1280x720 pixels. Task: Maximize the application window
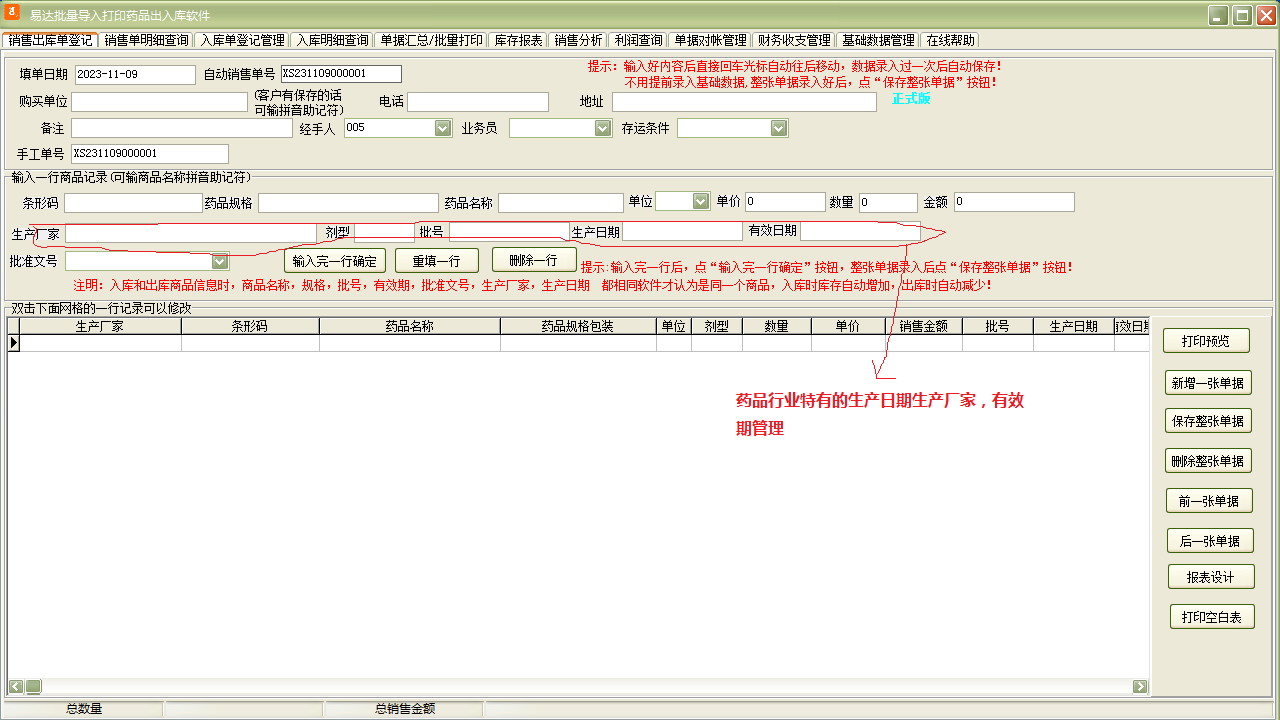1242,15
